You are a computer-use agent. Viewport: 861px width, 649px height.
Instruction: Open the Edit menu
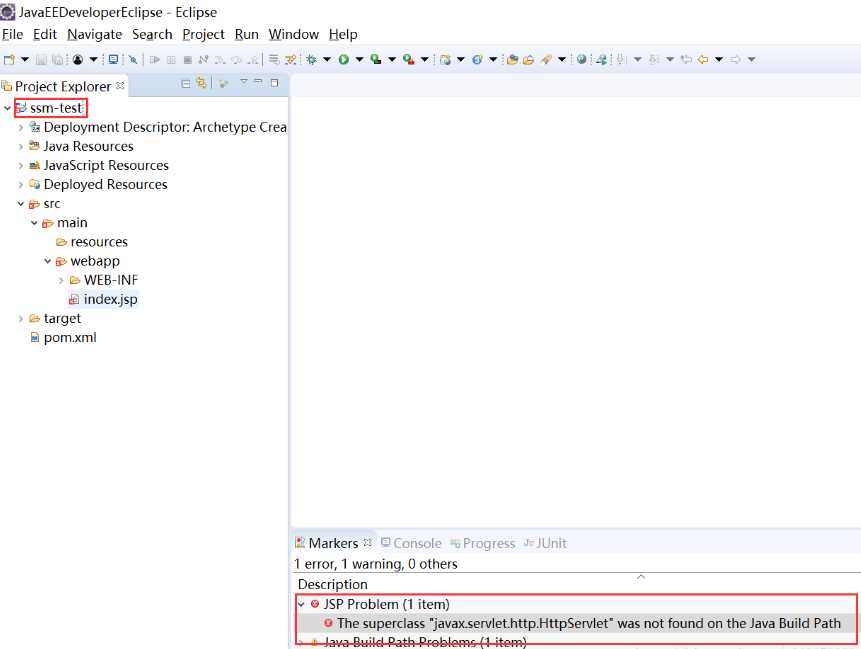click(x=44, y=34)
